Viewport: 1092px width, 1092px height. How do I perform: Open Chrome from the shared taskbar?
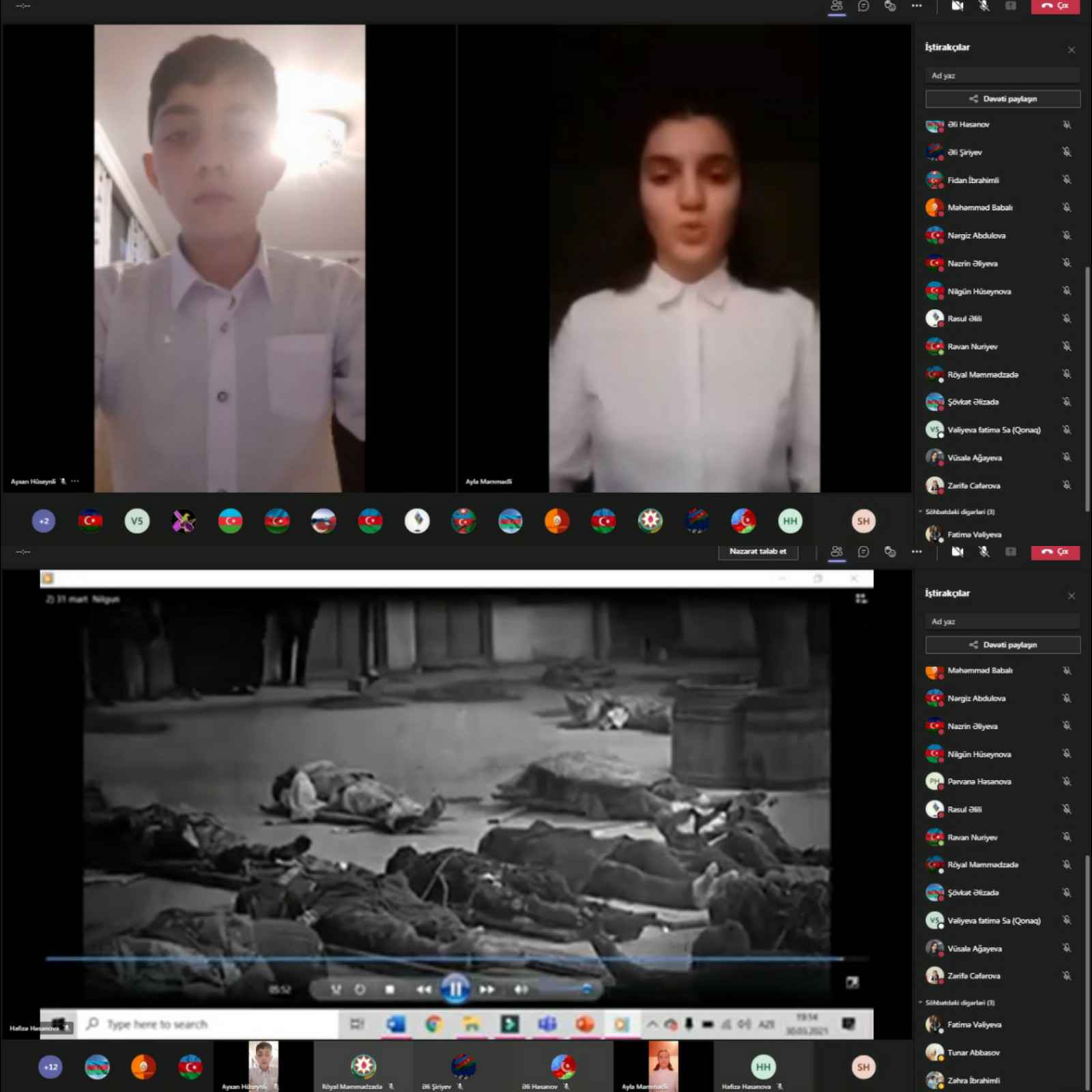434,1024
